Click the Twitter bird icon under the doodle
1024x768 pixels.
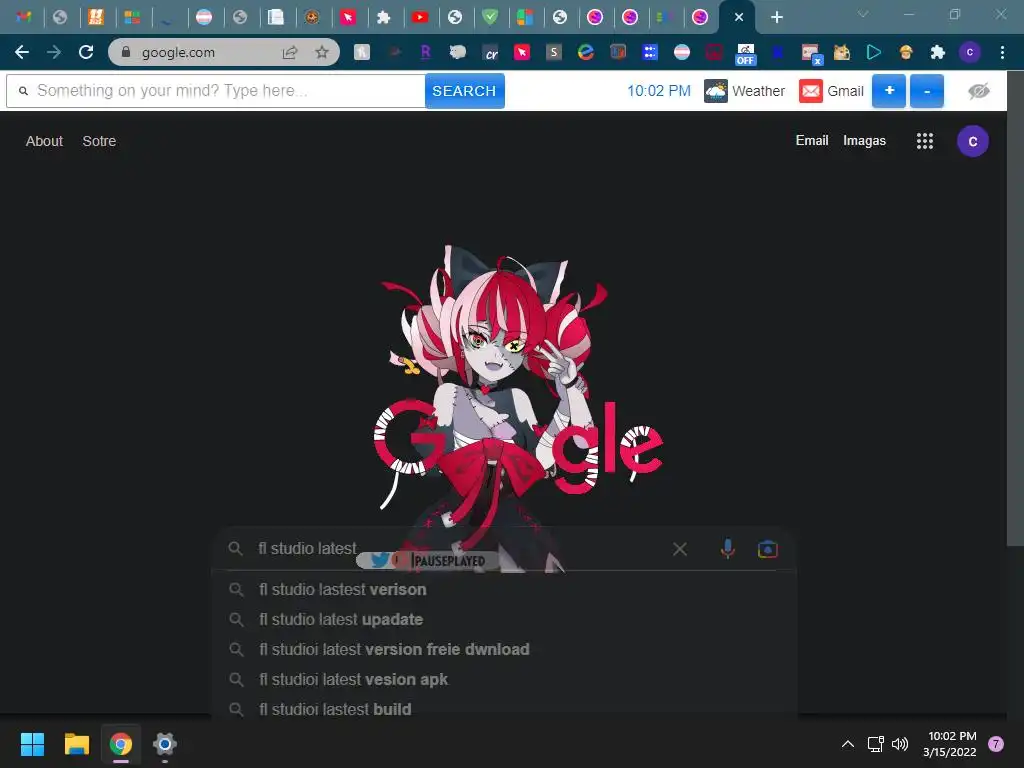click(x=379, y=560)
